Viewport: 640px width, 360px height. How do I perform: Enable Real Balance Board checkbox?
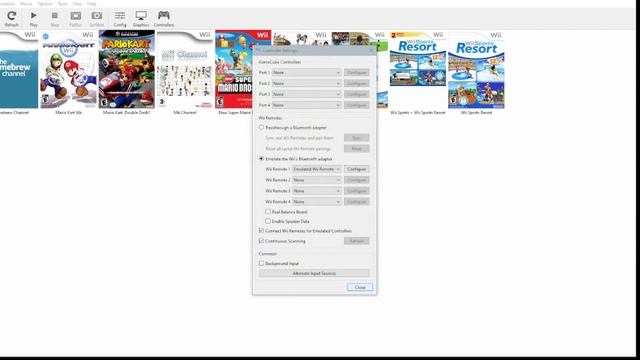268,211
